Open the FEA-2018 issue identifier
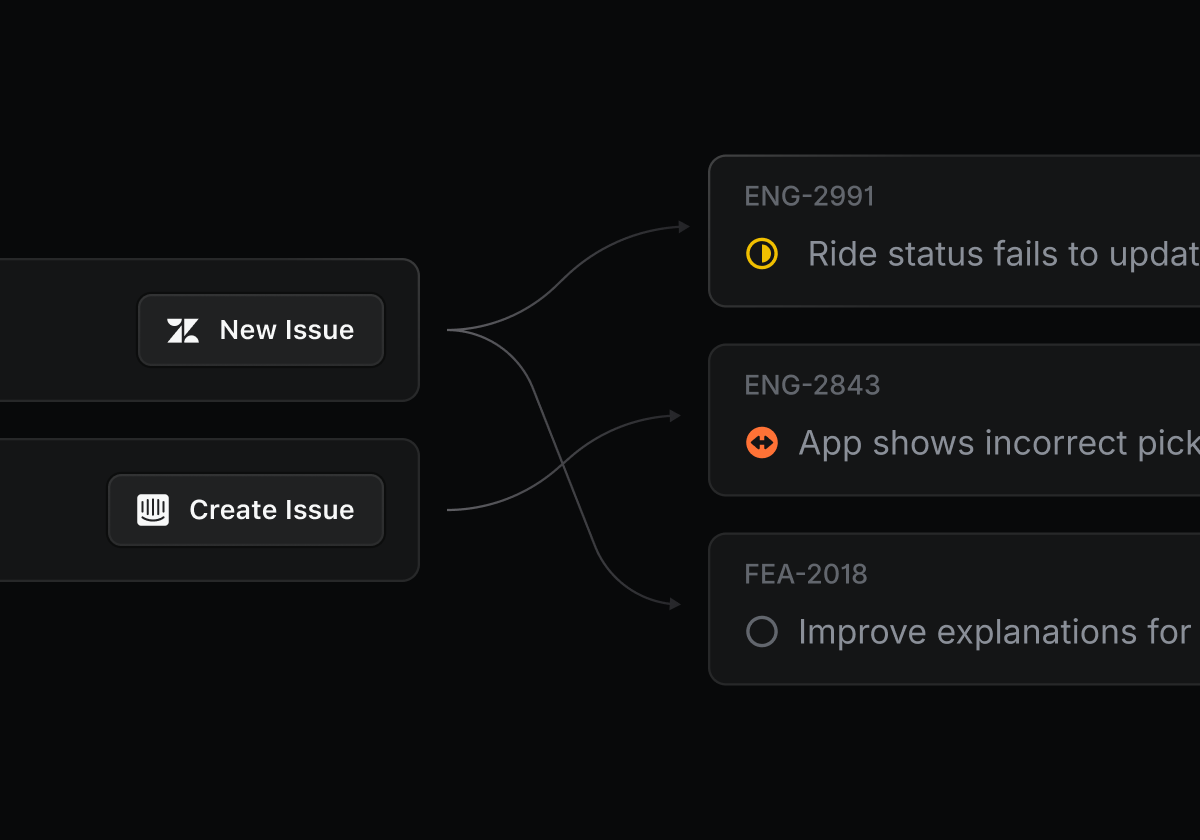The image size is (1200, 840). (x=806, y=574)
